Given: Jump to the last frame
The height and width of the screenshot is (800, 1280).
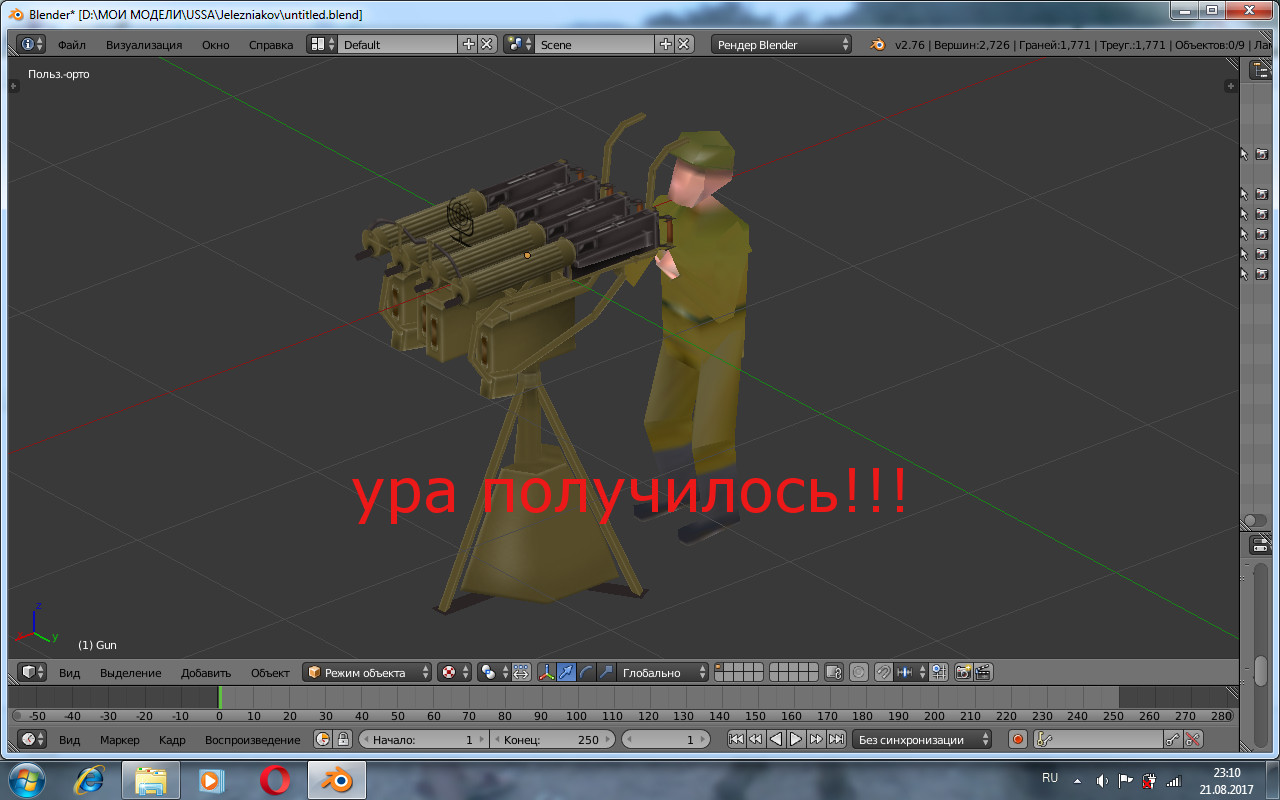Looking at the screenshot, I should coord(836,739).
